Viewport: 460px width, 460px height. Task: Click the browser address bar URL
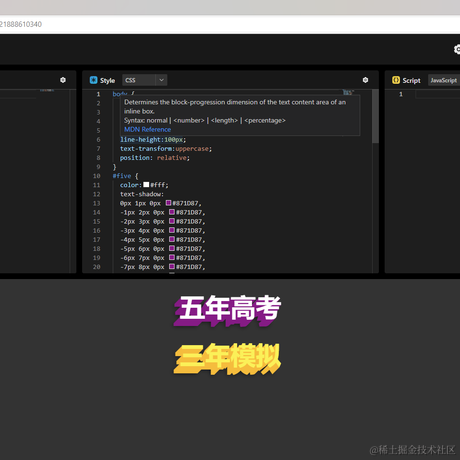point(21,24)
